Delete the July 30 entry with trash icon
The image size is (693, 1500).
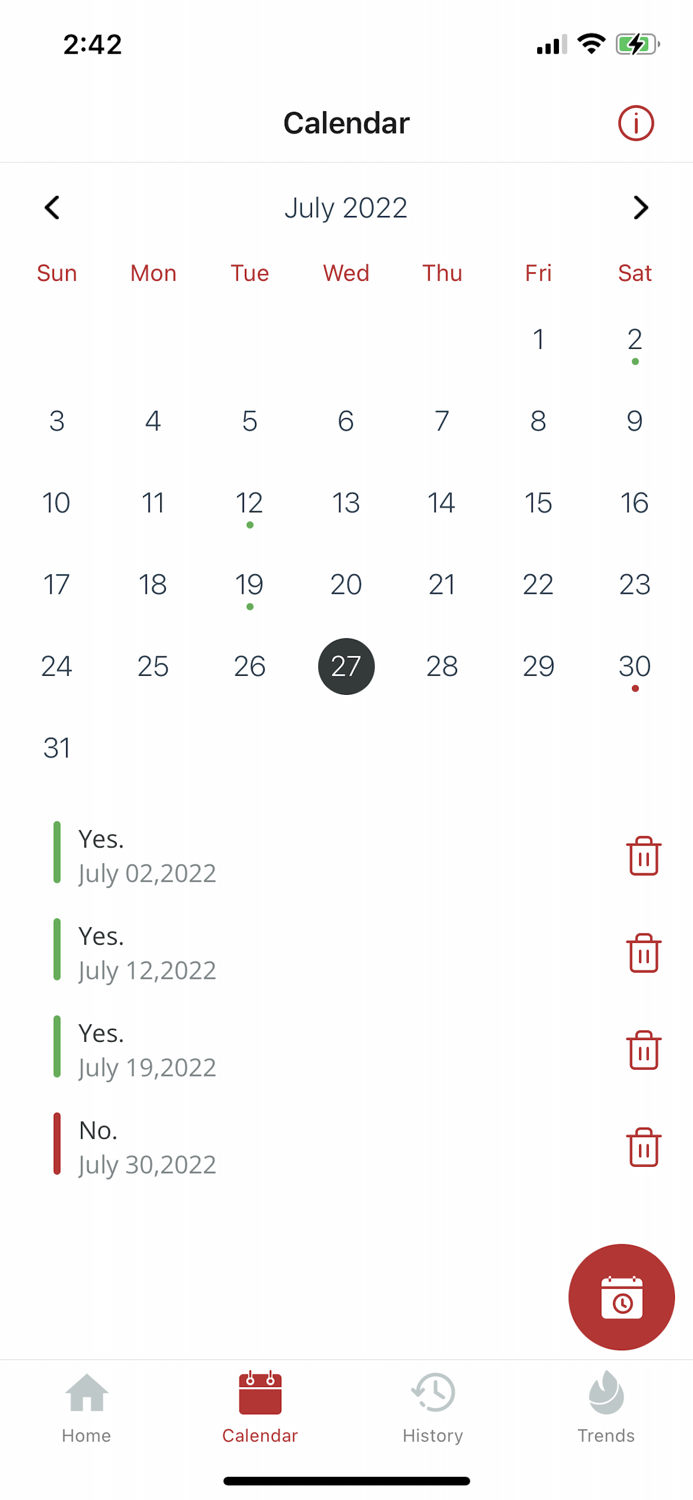(x=643, y=1147)
